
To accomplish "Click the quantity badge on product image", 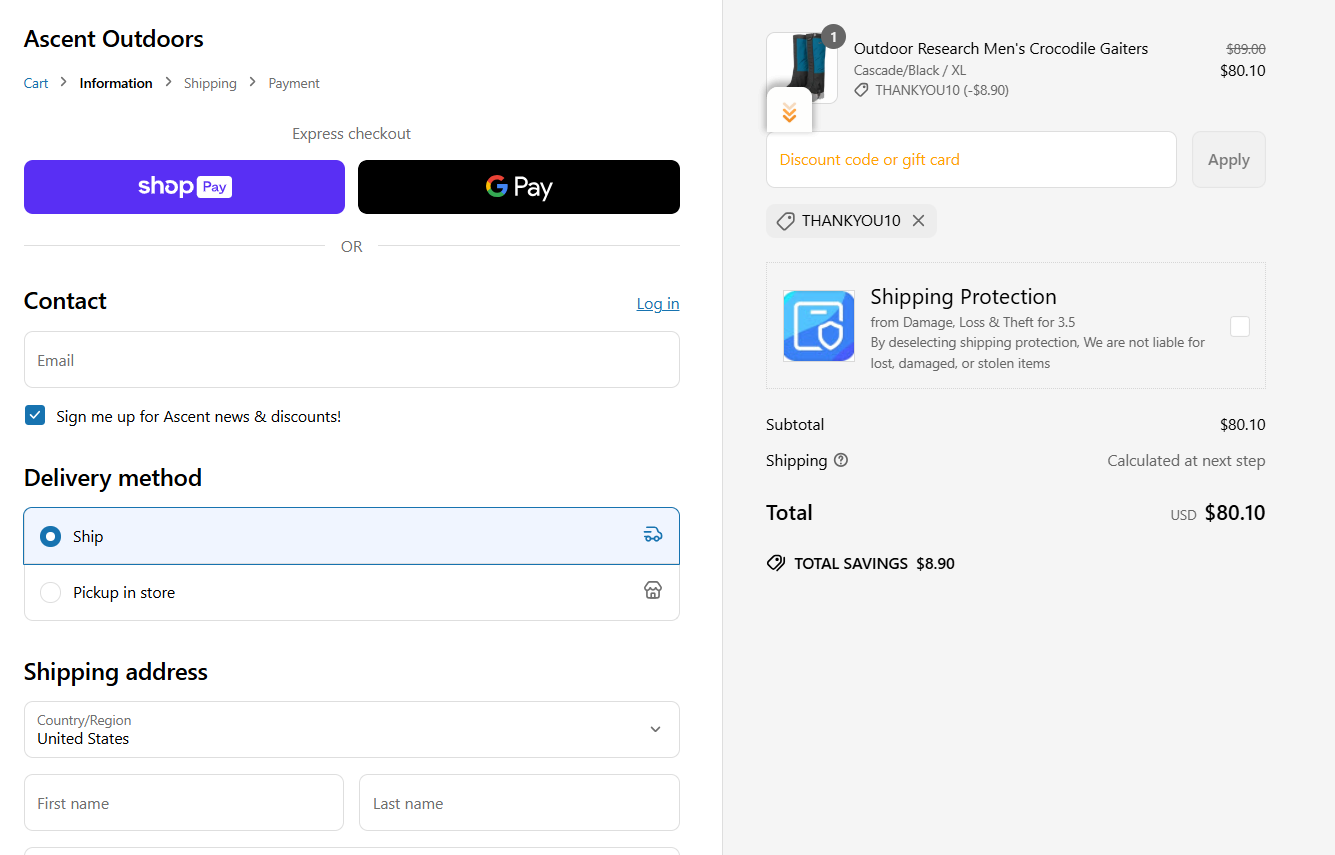I will pos(833,37).
